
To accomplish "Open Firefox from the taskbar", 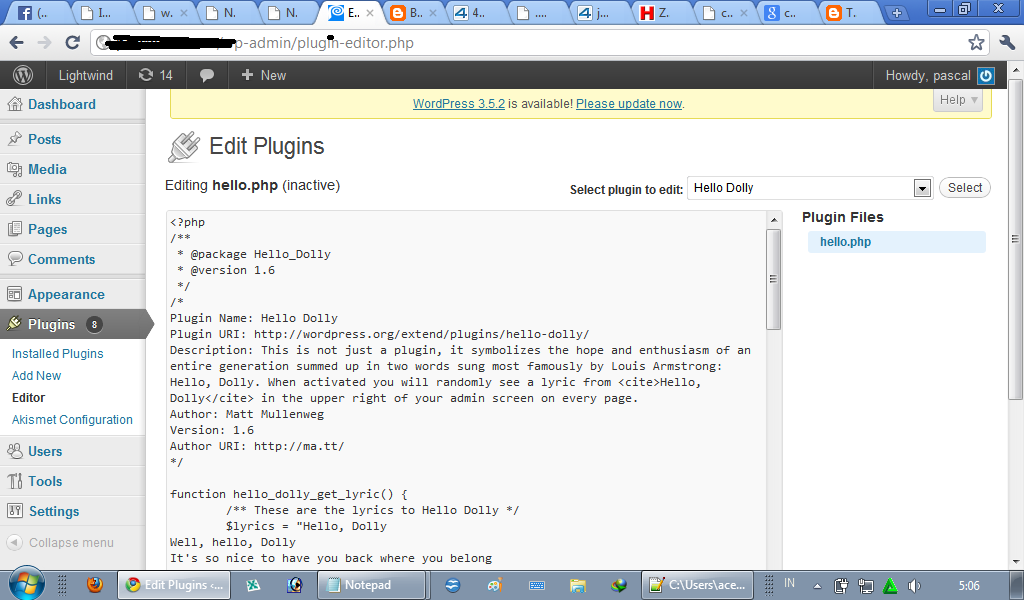I will point(95,584).
